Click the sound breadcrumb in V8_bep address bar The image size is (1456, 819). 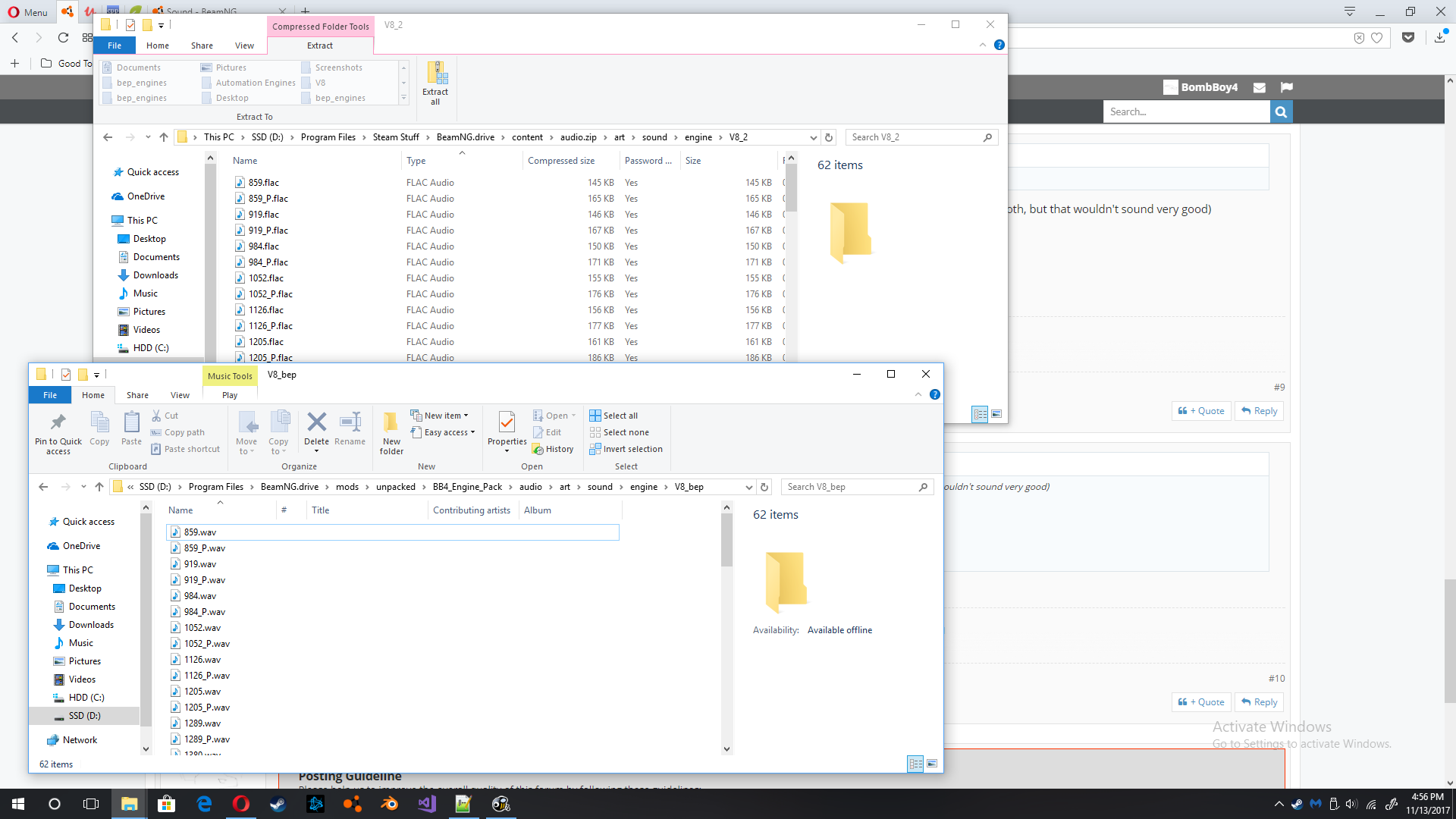[x=600, y=487]
